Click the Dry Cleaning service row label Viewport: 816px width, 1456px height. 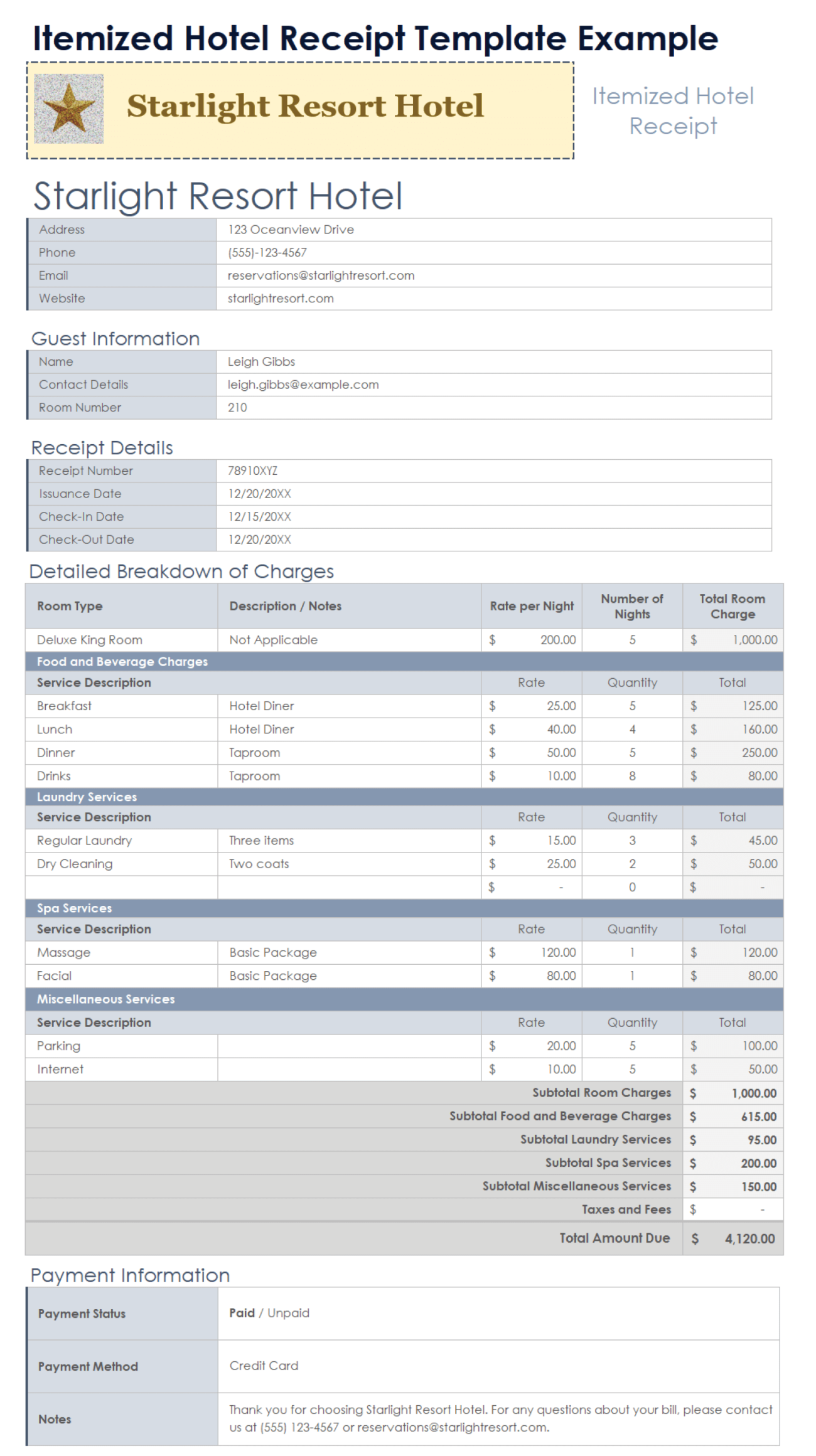click(74, 864)
